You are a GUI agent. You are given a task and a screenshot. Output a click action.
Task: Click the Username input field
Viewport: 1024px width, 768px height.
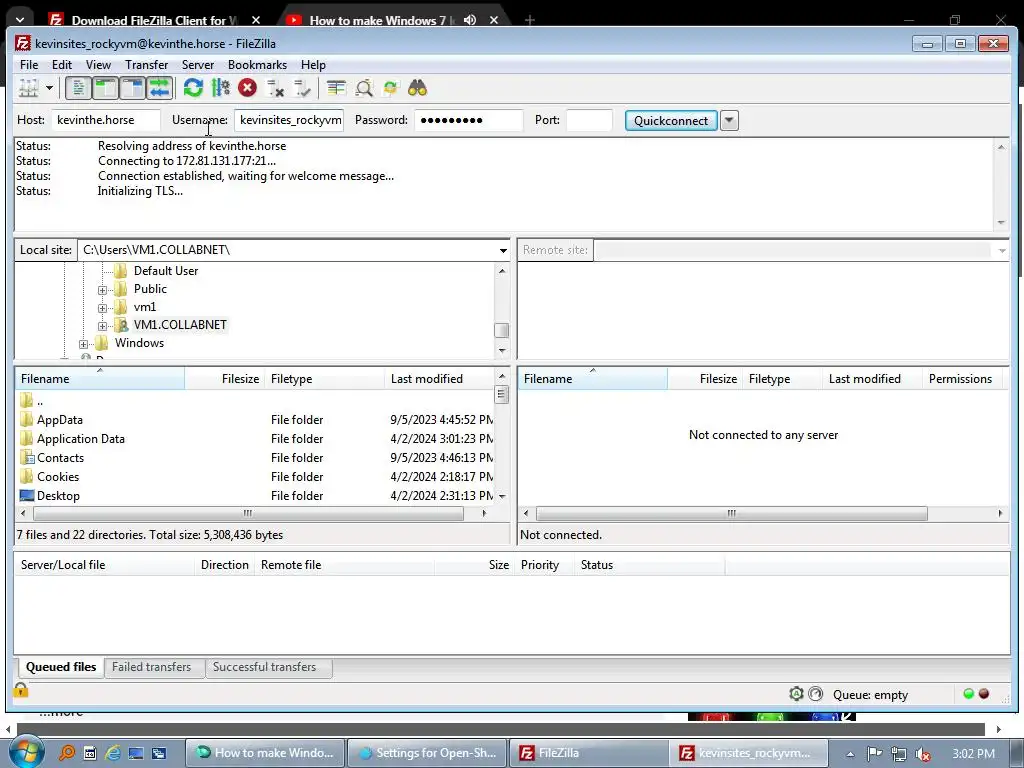pyautogui.click(x=289, y=120)
